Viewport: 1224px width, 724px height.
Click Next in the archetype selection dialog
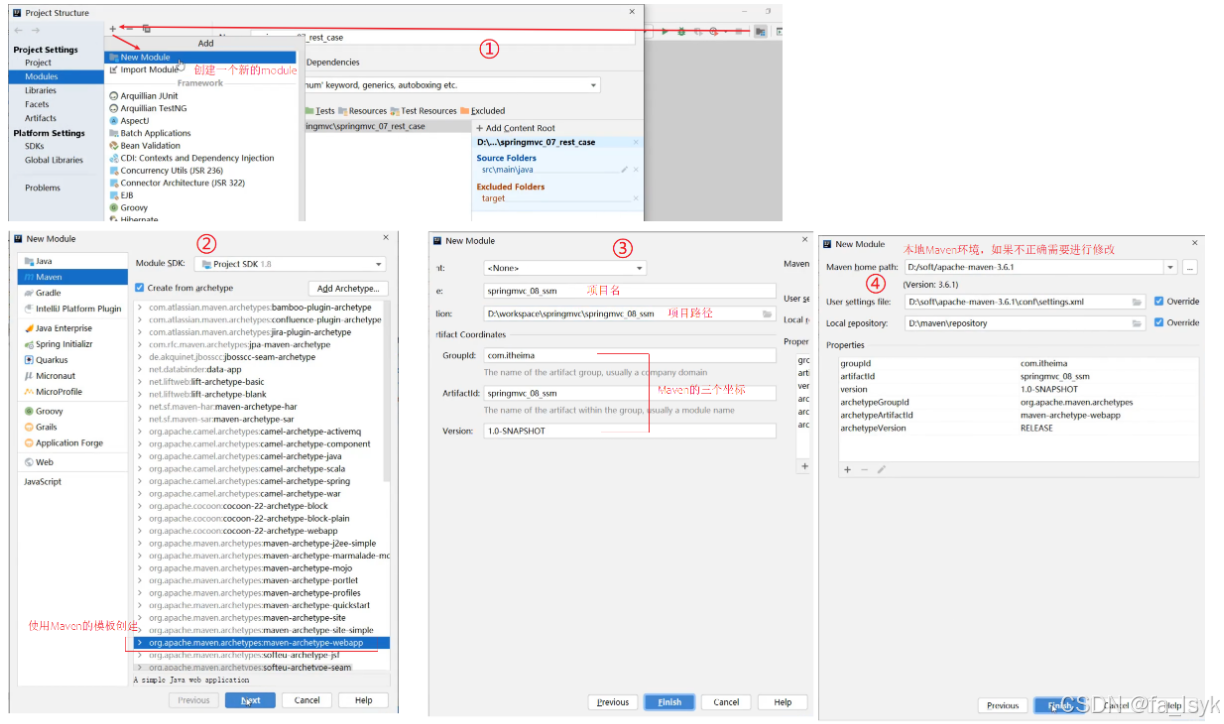[x=250, y=700]
